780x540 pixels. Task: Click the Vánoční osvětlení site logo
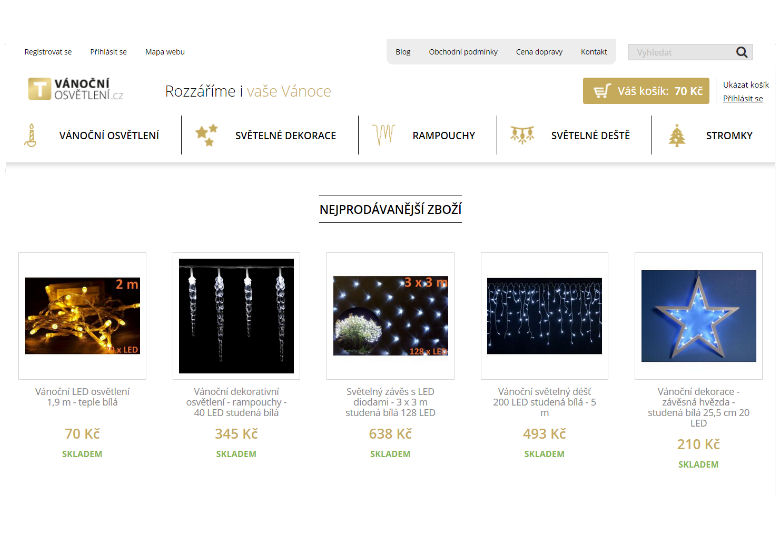pyautogui.click(x=76, y=90)
